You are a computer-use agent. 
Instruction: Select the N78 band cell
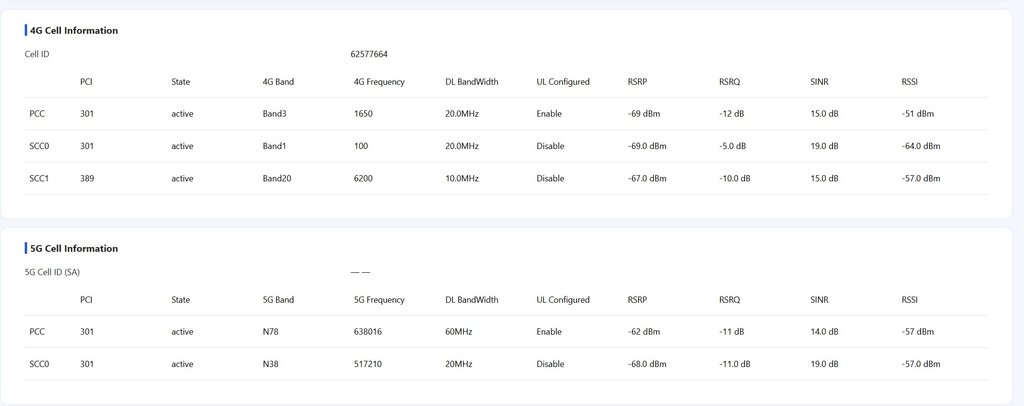coord(271,332)
